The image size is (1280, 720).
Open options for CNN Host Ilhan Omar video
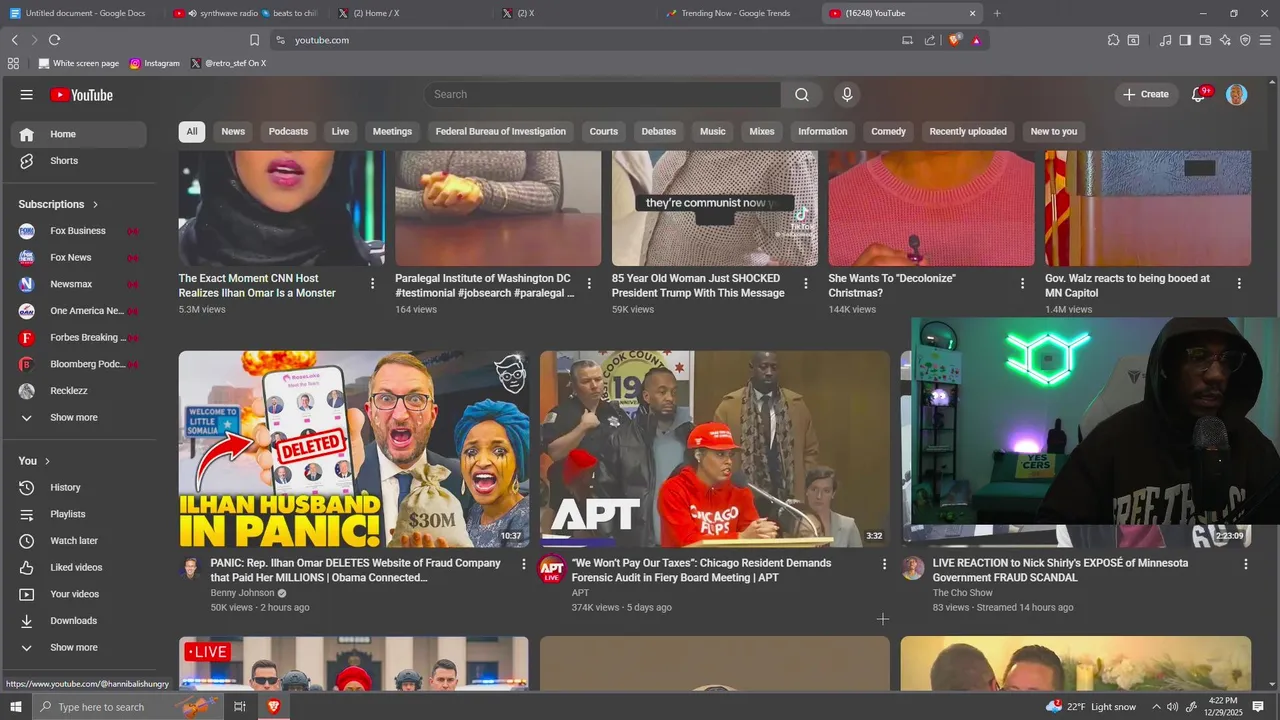coord(373,284)
